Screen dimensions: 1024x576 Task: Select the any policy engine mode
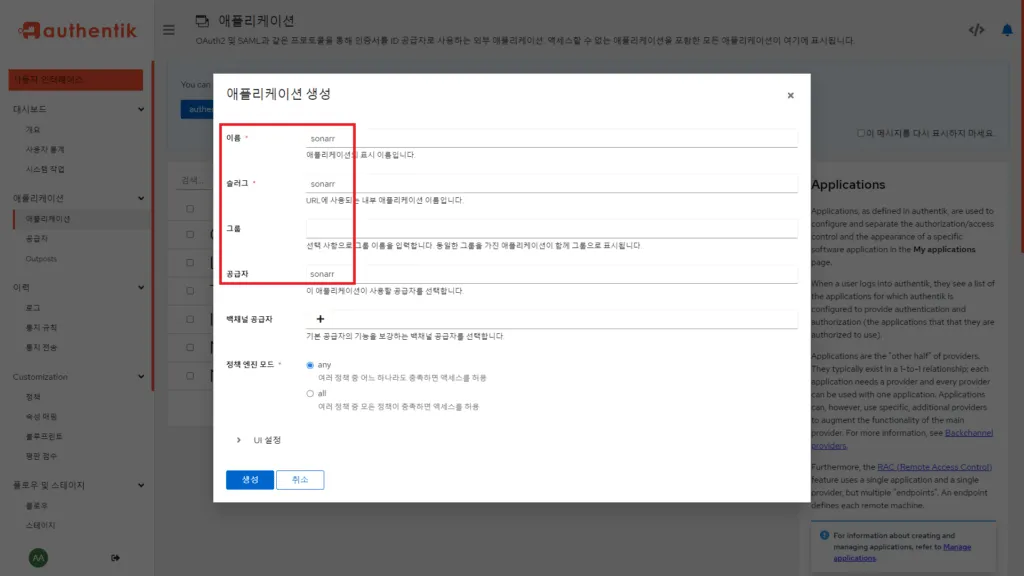pyautogui.click(x=310, y=364)
